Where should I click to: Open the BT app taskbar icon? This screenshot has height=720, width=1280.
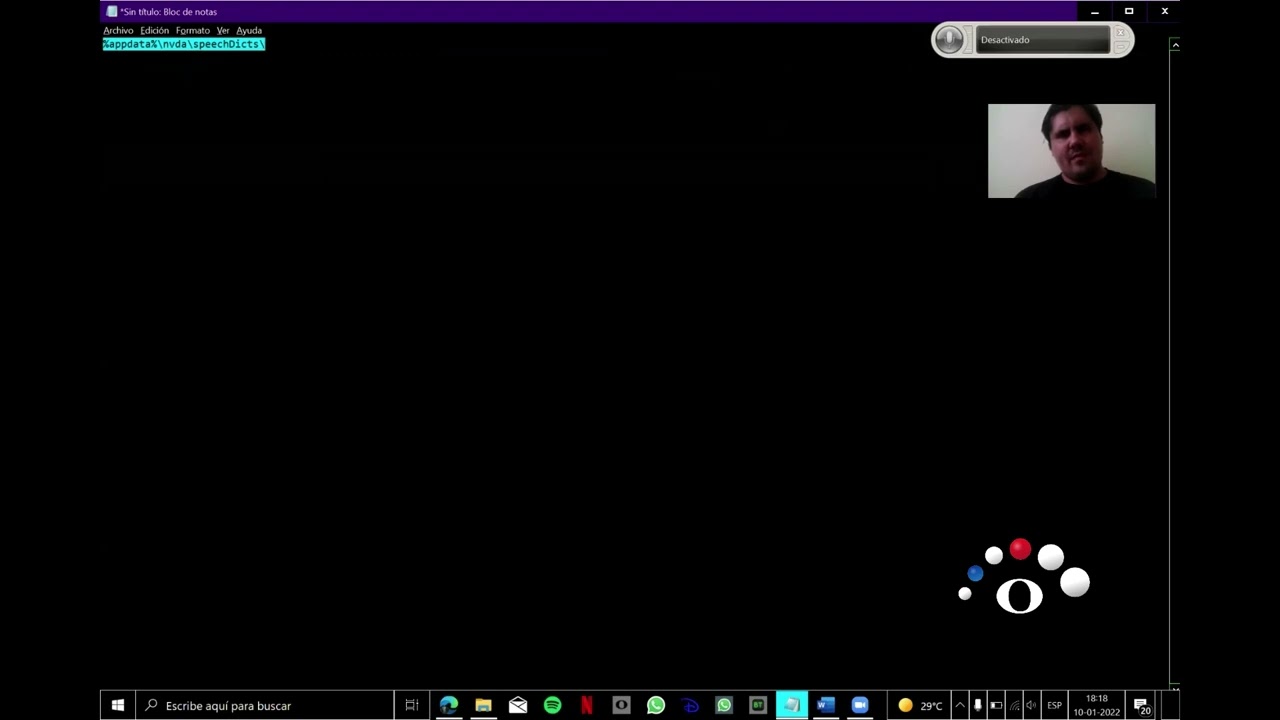[758, 705]
